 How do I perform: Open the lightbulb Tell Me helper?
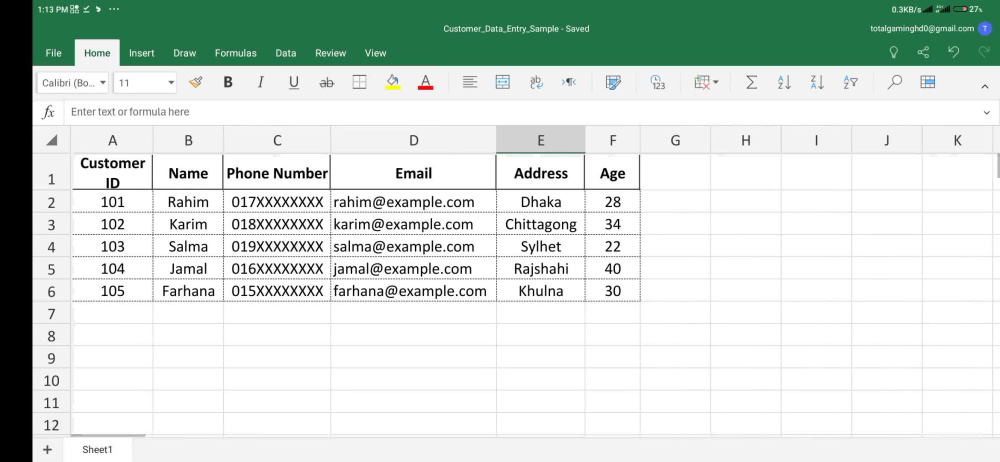(x=894, y=52)
